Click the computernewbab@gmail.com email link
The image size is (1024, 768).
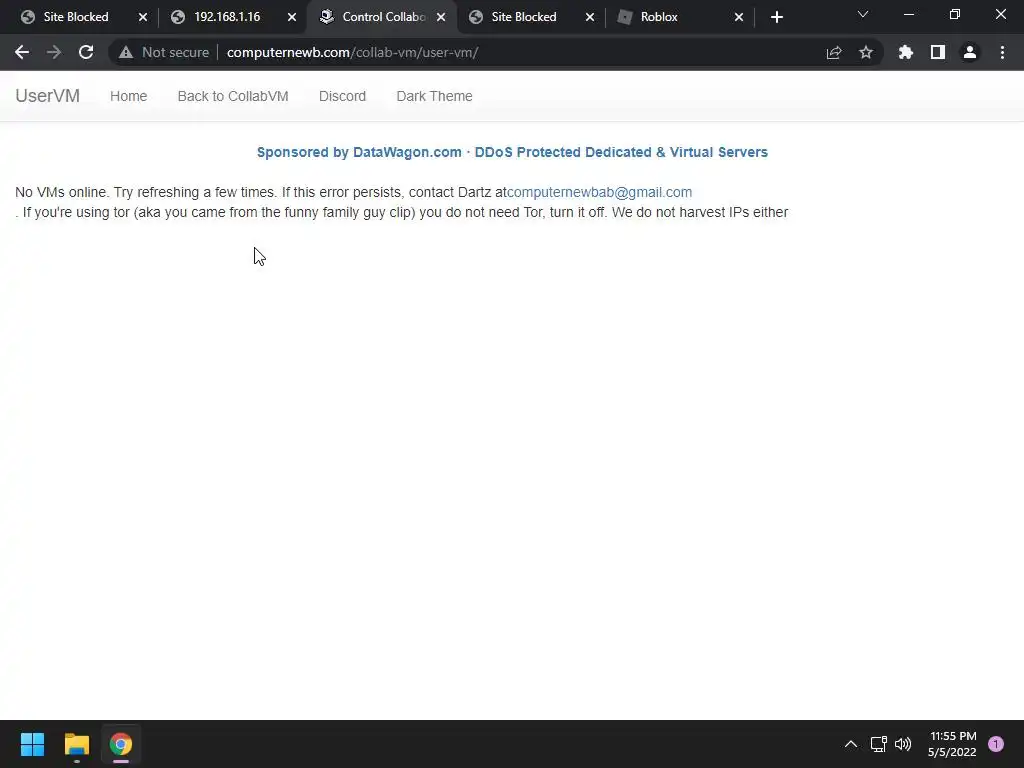600,192
